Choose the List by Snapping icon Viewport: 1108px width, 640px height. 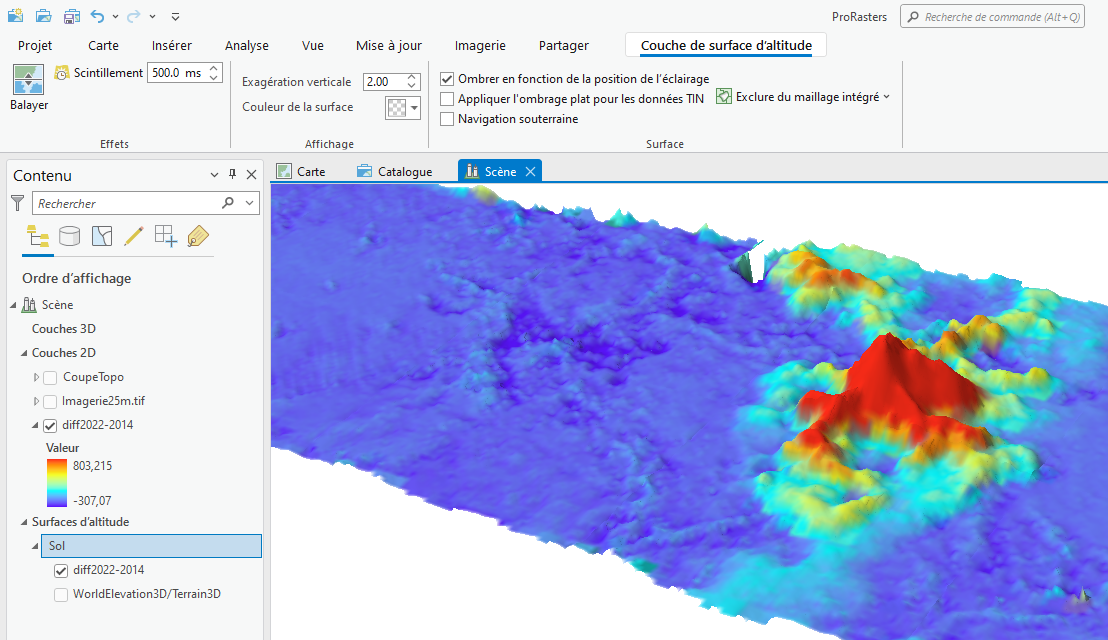(x=165, y=236)
